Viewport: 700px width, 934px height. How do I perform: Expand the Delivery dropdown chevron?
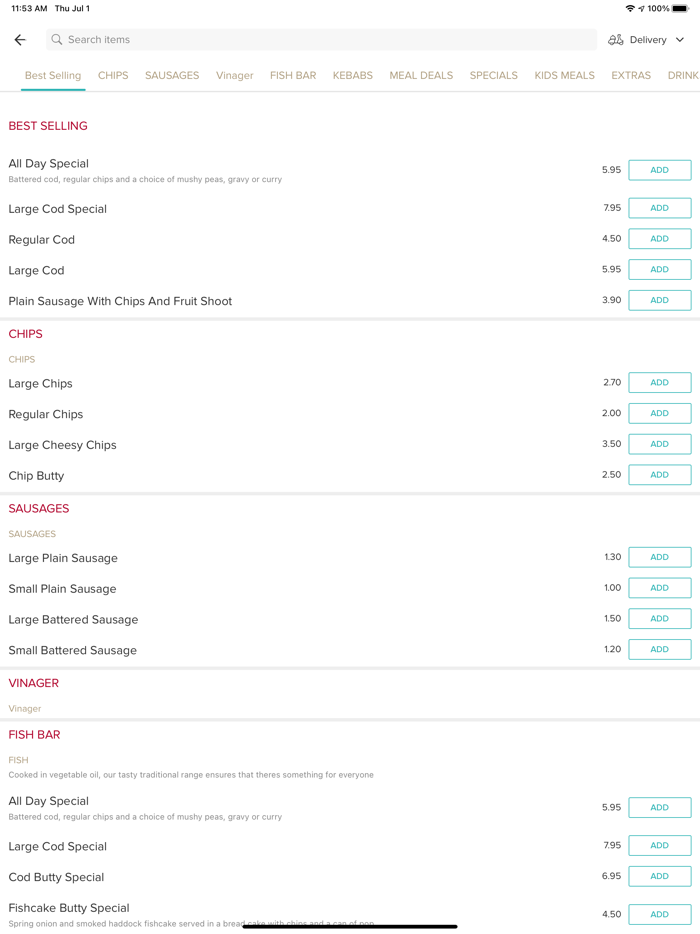point(680,40)
